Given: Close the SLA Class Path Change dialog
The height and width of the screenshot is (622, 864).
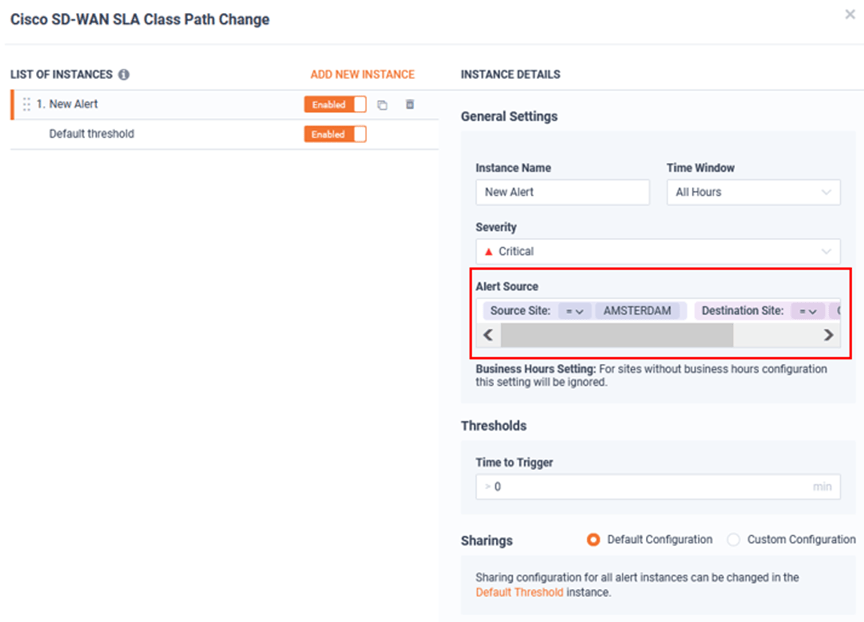Looking at the screenshot, I should (850, 14).
